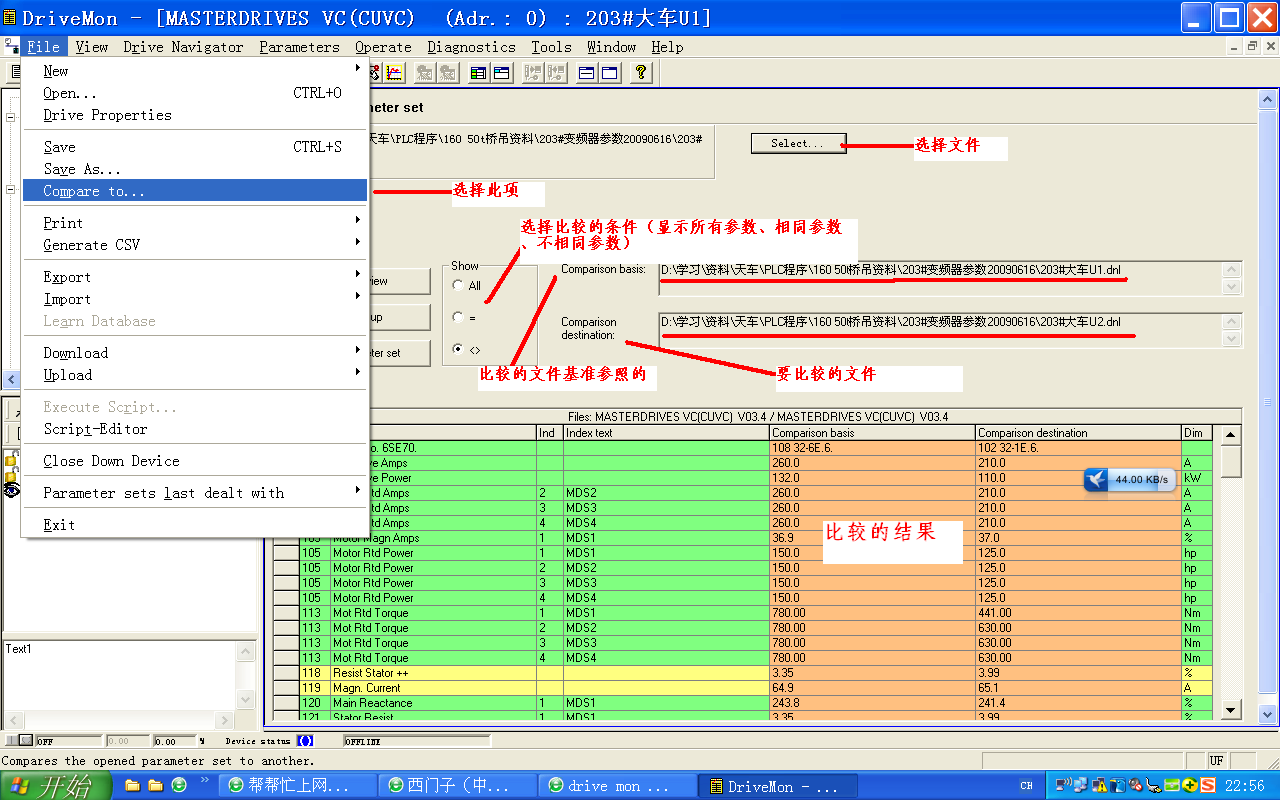Open the View menu
Image resolution: width=1280 pixels, height=800 pixels.
coord(91,46)
